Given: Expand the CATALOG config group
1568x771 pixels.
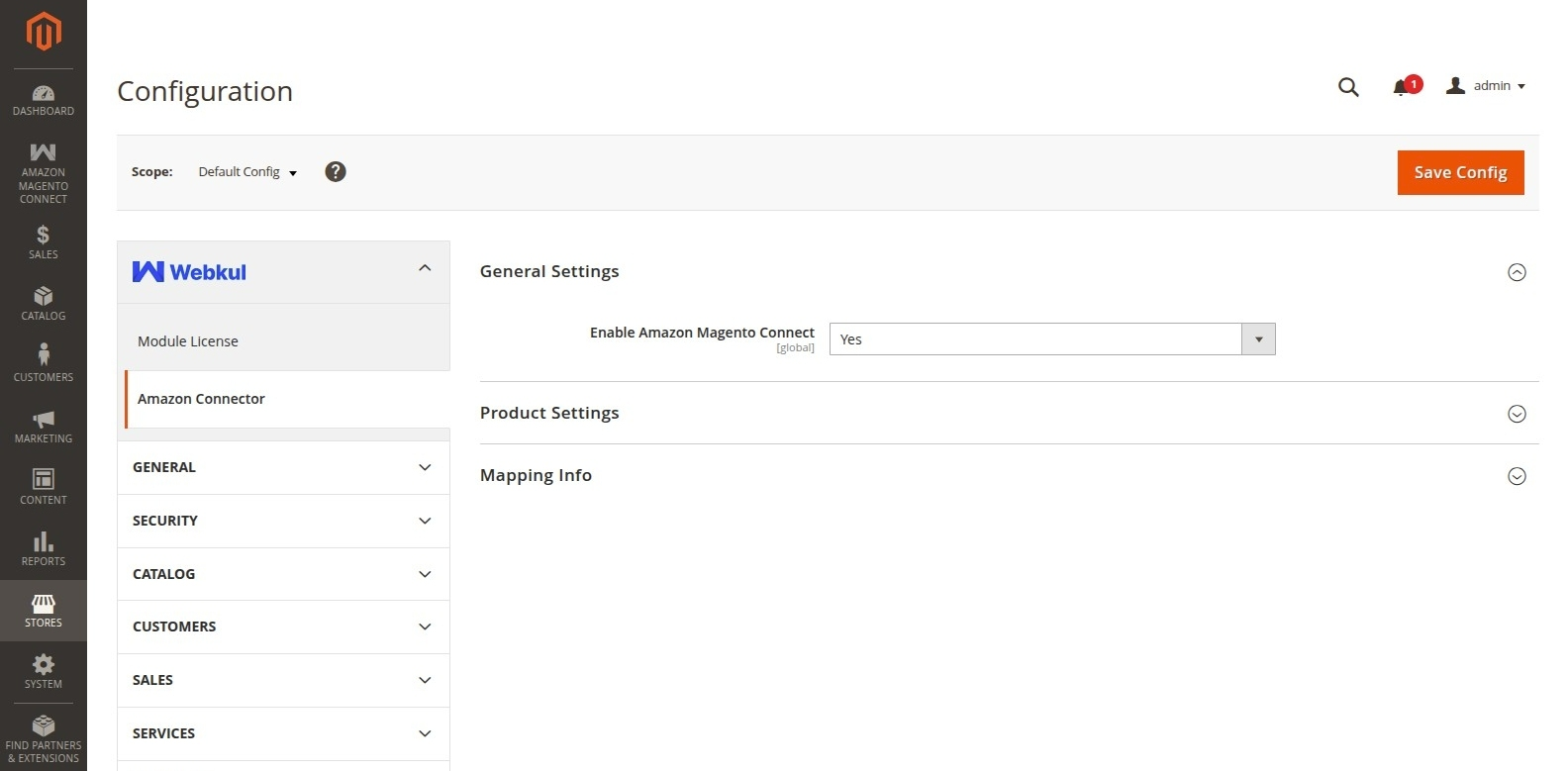Looking at the screenshot, I should click(283, 574).
